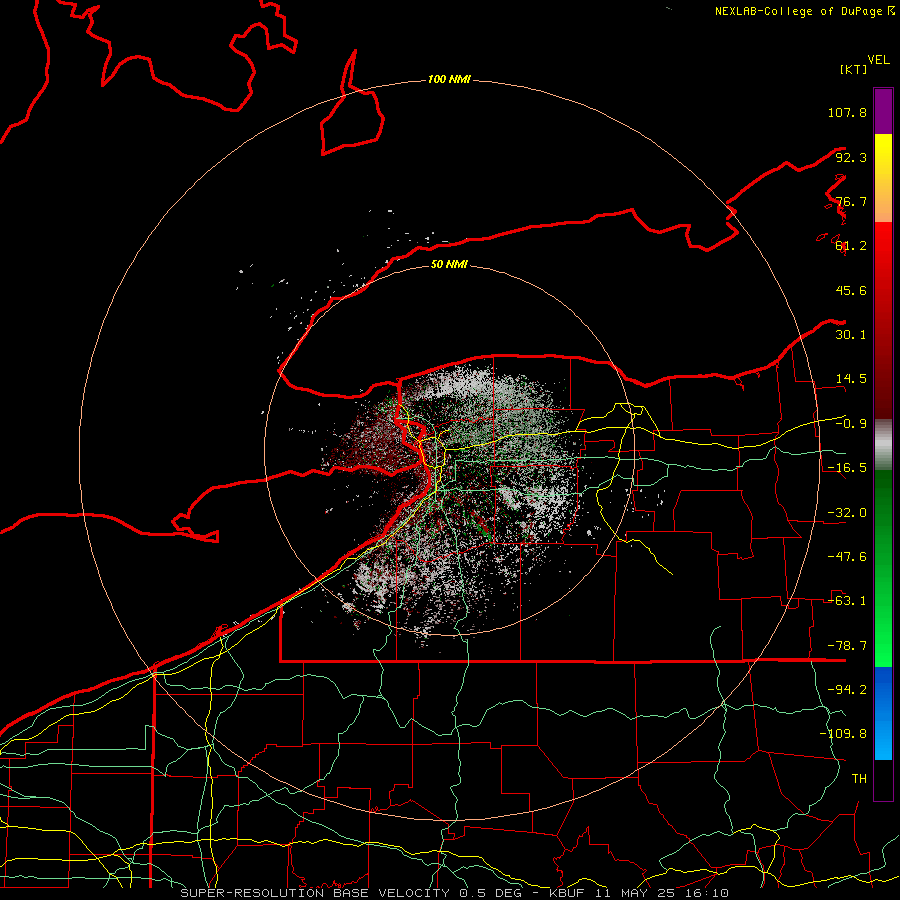Click the 14.5 legend value

[x=851, y=379]
